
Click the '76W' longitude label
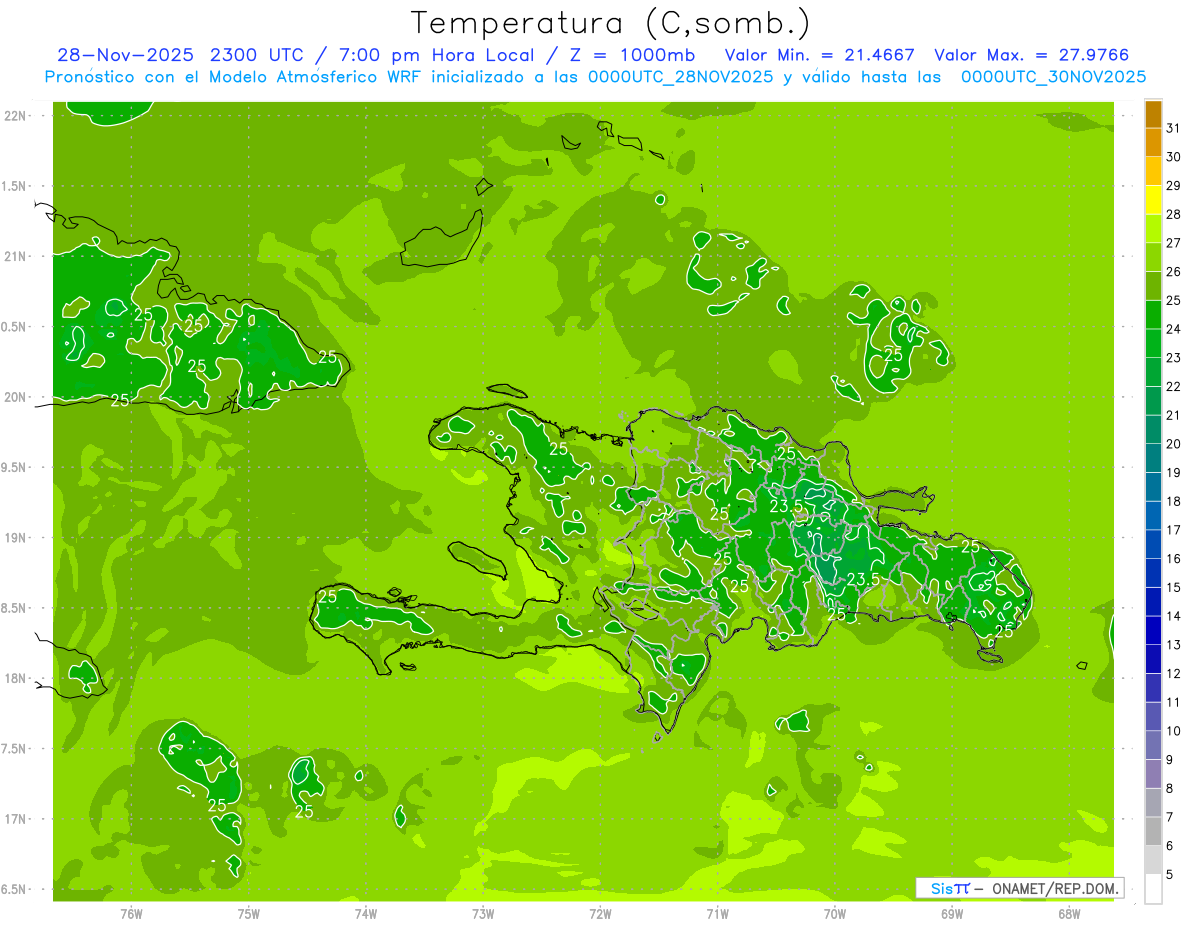[131, 914]
